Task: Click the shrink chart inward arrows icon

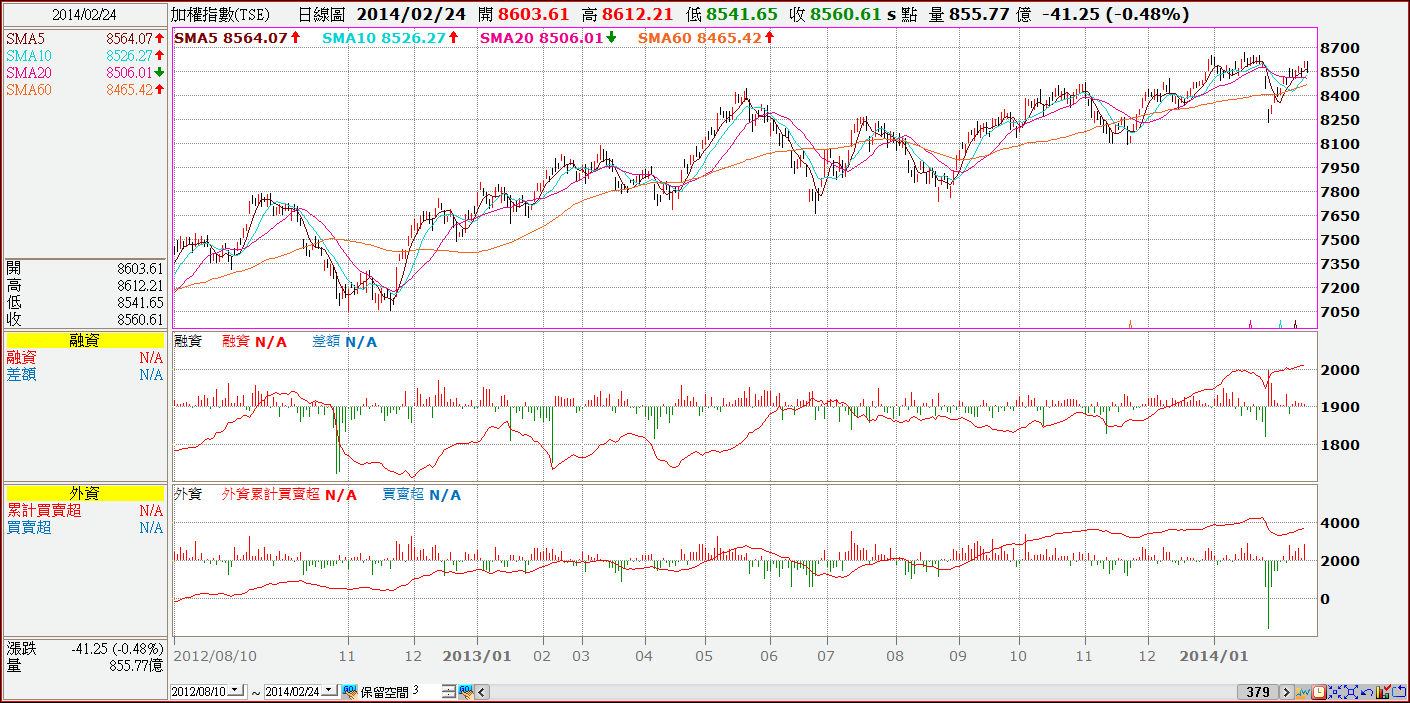Action: click(x=1335, y=692)
